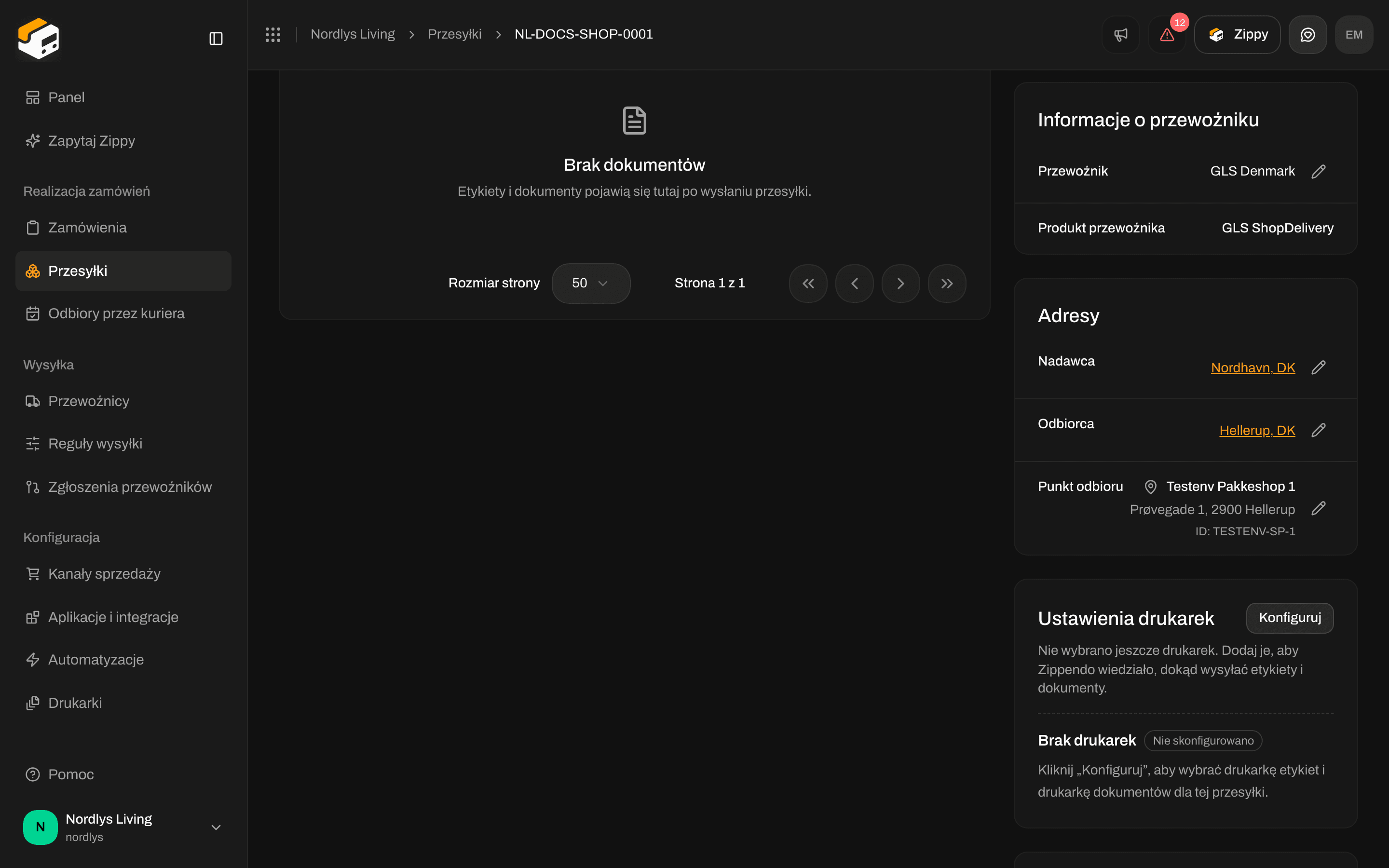Open Aplikacje i integracje
This screenshot has height=868, width=1389.
pos(123,617)
